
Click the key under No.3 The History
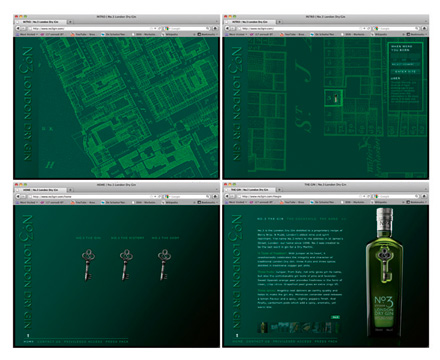126,265
